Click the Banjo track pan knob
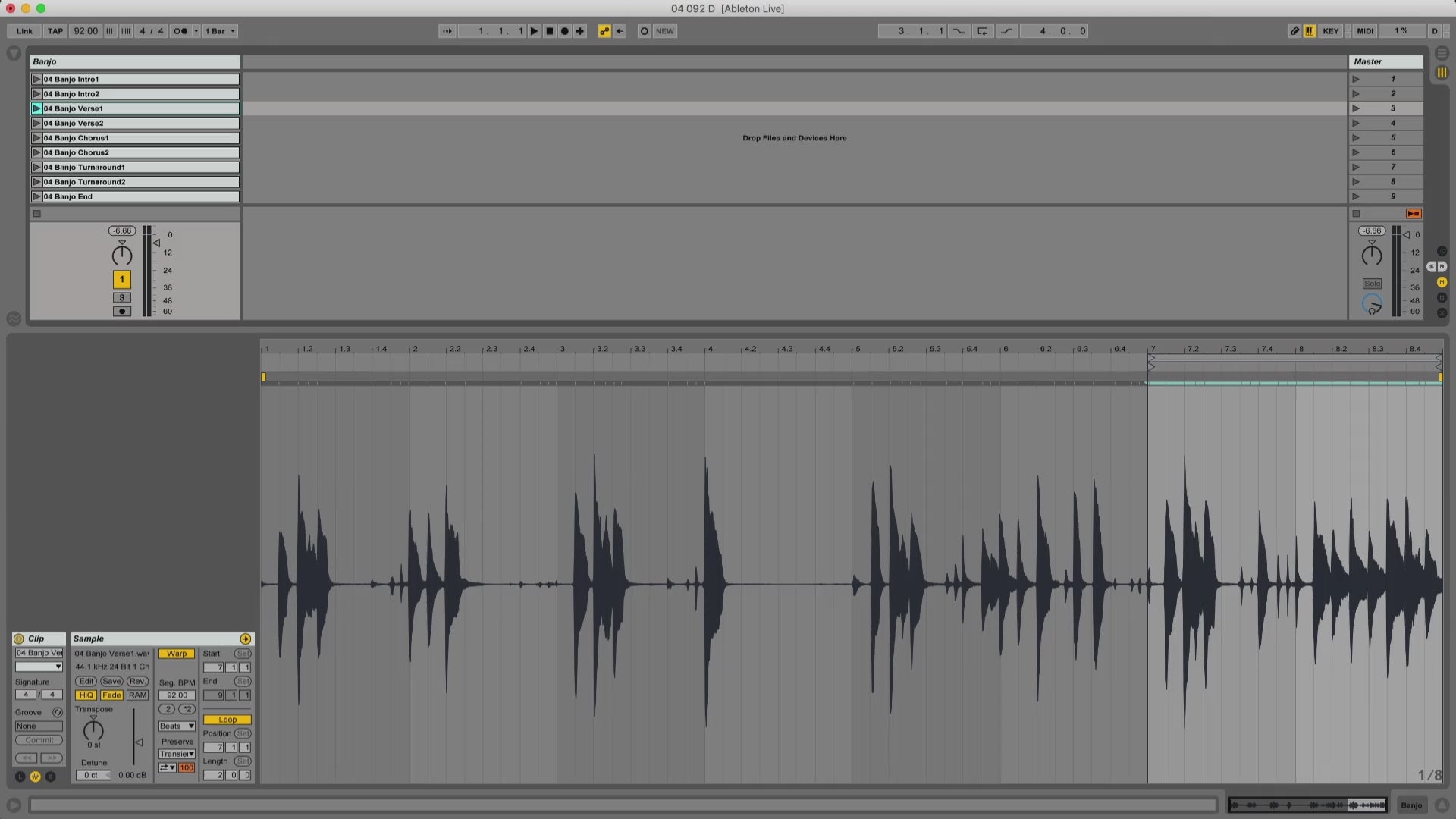The image size is (1456, 819). (121, 256)
